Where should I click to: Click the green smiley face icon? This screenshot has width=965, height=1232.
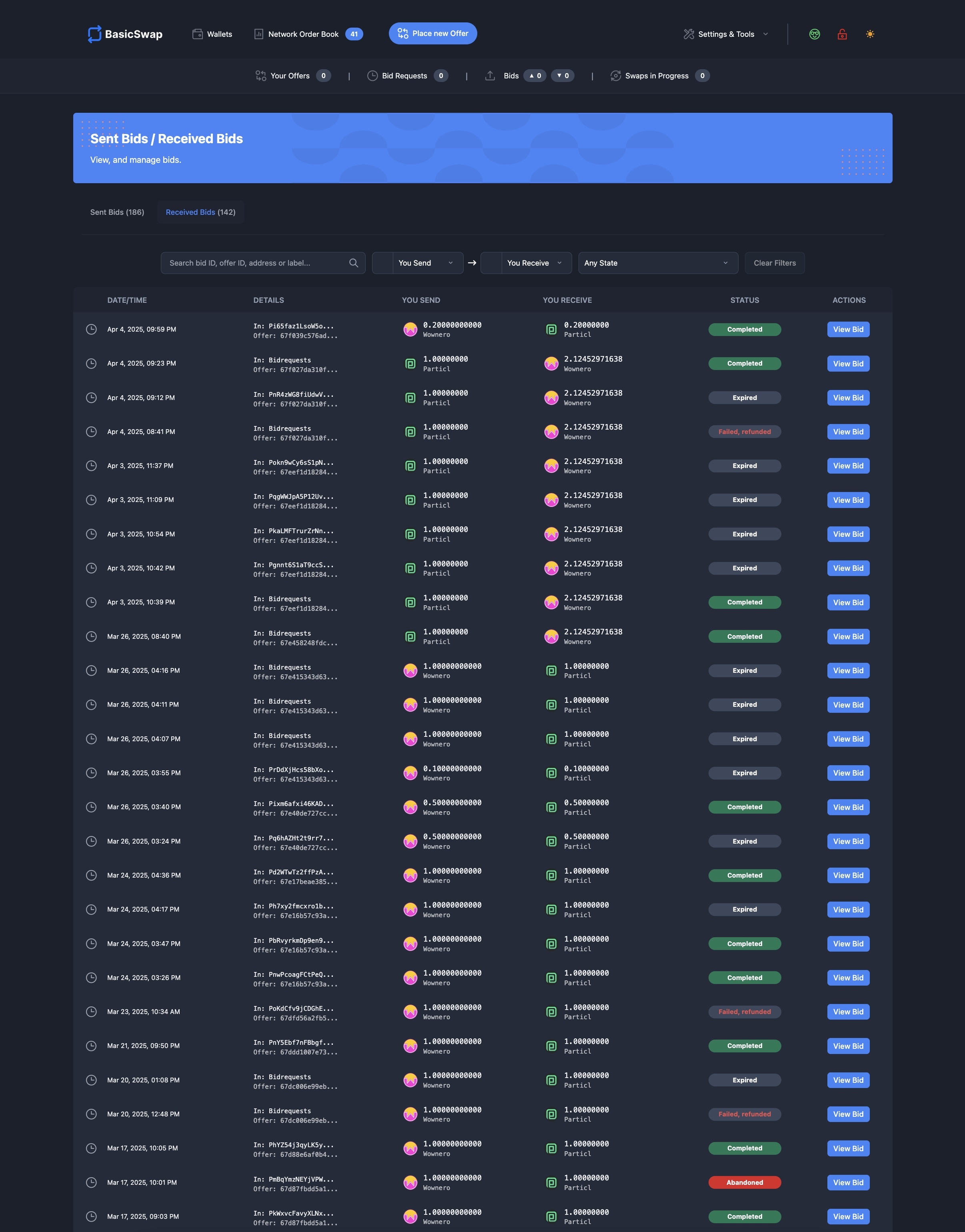(x=814, y=34)
